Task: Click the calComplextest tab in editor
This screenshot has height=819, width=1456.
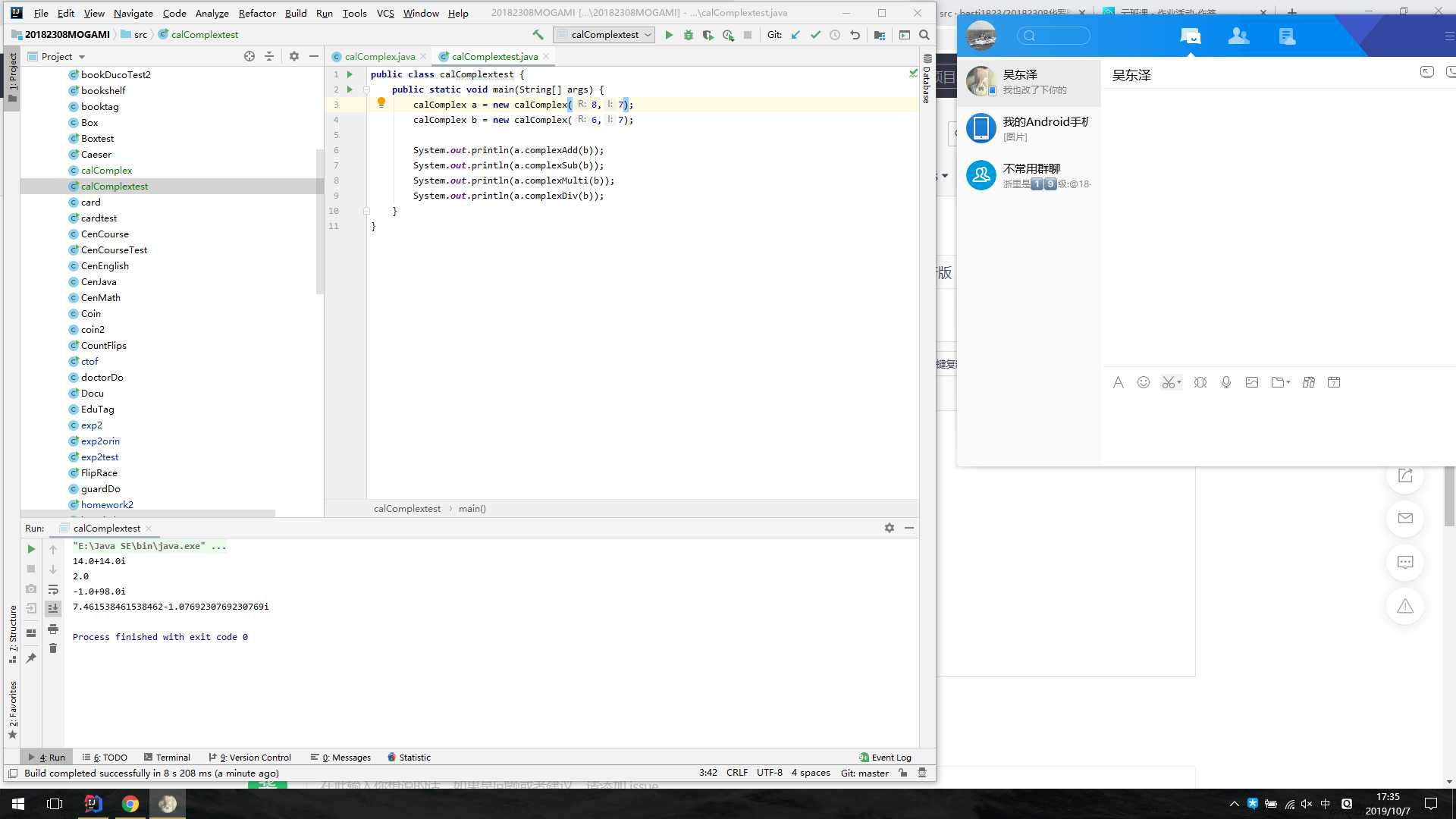Action: click(x=495, y=56)
